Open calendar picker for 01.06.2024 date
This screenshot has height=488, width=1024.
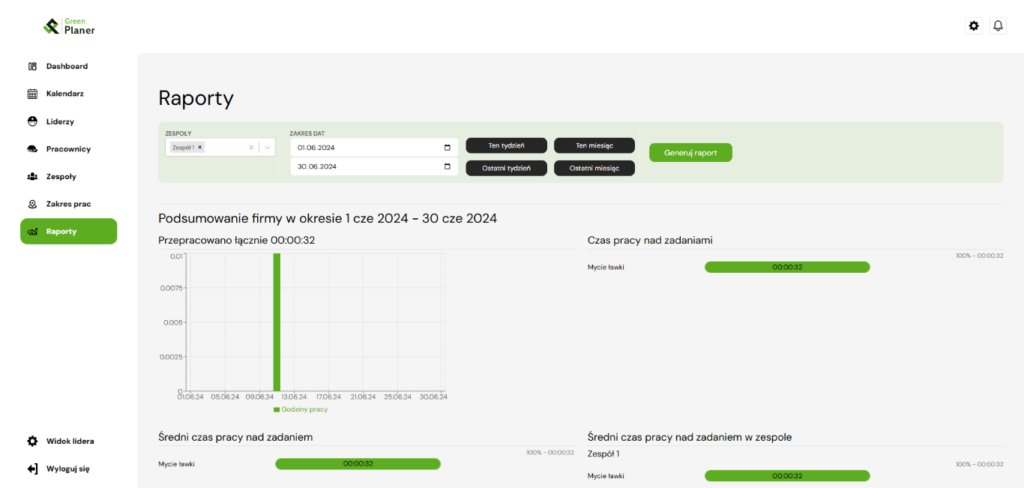coord(447,148)
